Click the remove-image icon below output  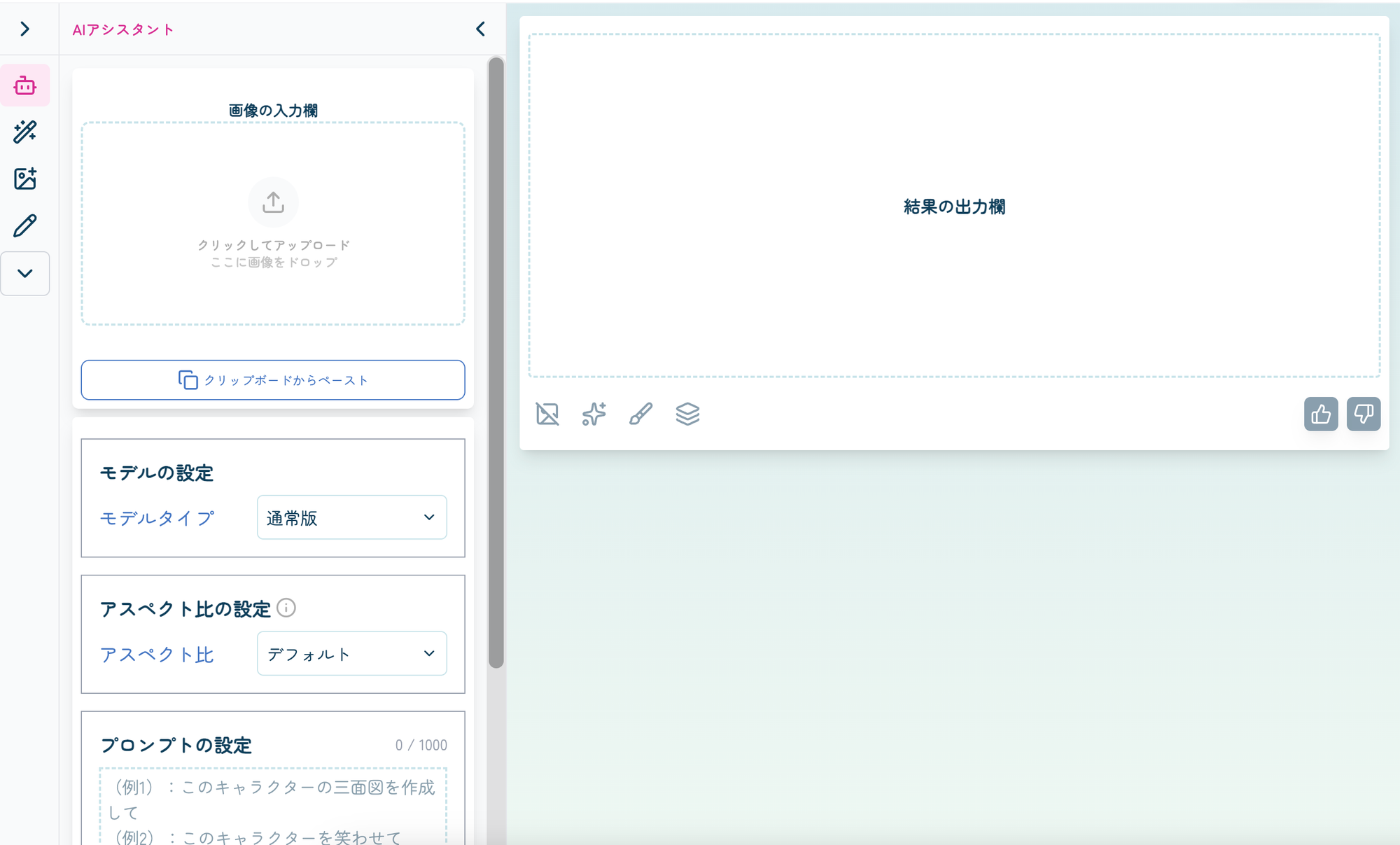tap(547, 414)
